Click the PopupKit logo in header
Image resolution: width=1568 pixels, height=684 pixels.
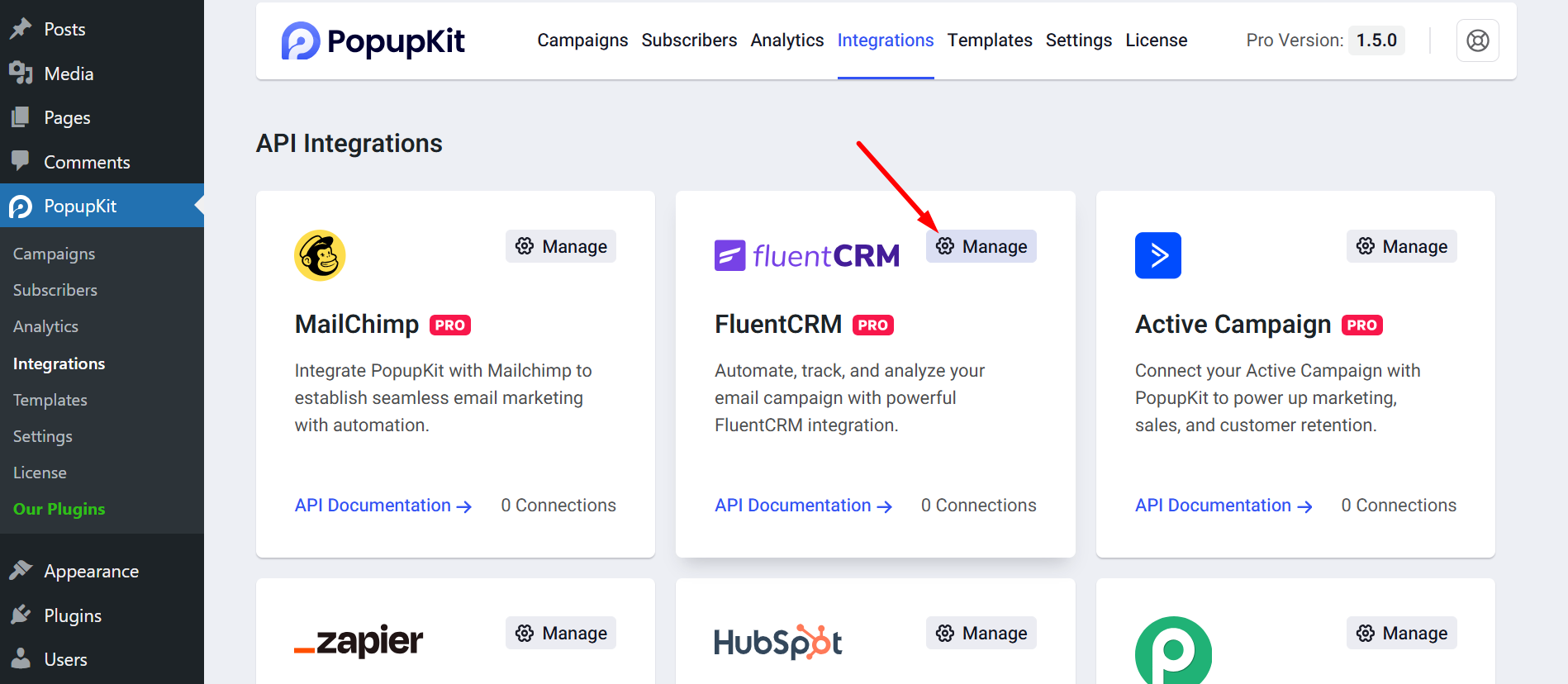[x=373, y=40]
